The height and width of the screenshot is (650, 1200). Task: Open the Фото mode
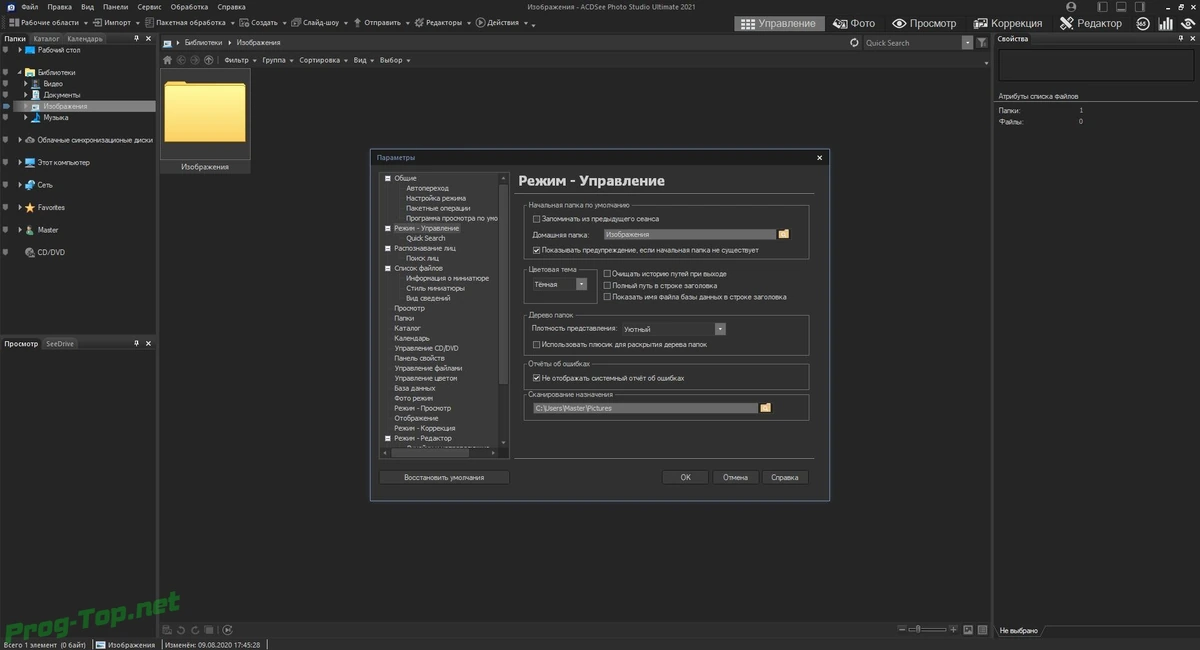(x=853, y=23)
